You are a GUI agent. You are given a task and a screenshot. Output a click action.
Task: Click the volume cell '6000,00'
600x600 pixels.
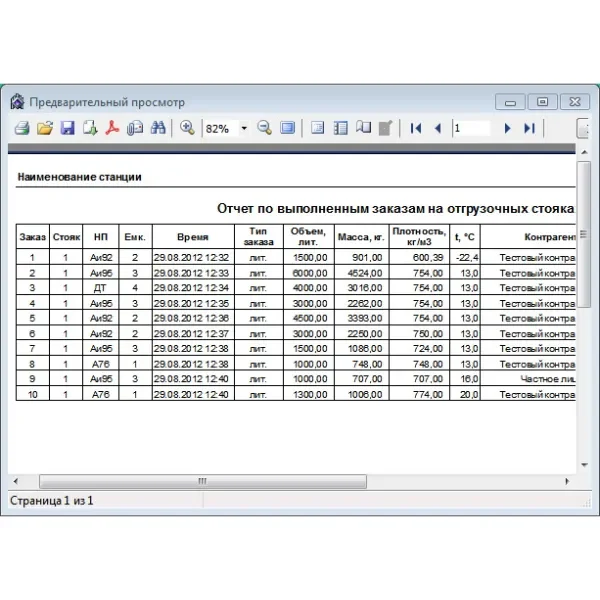click(x=310, y=273)
